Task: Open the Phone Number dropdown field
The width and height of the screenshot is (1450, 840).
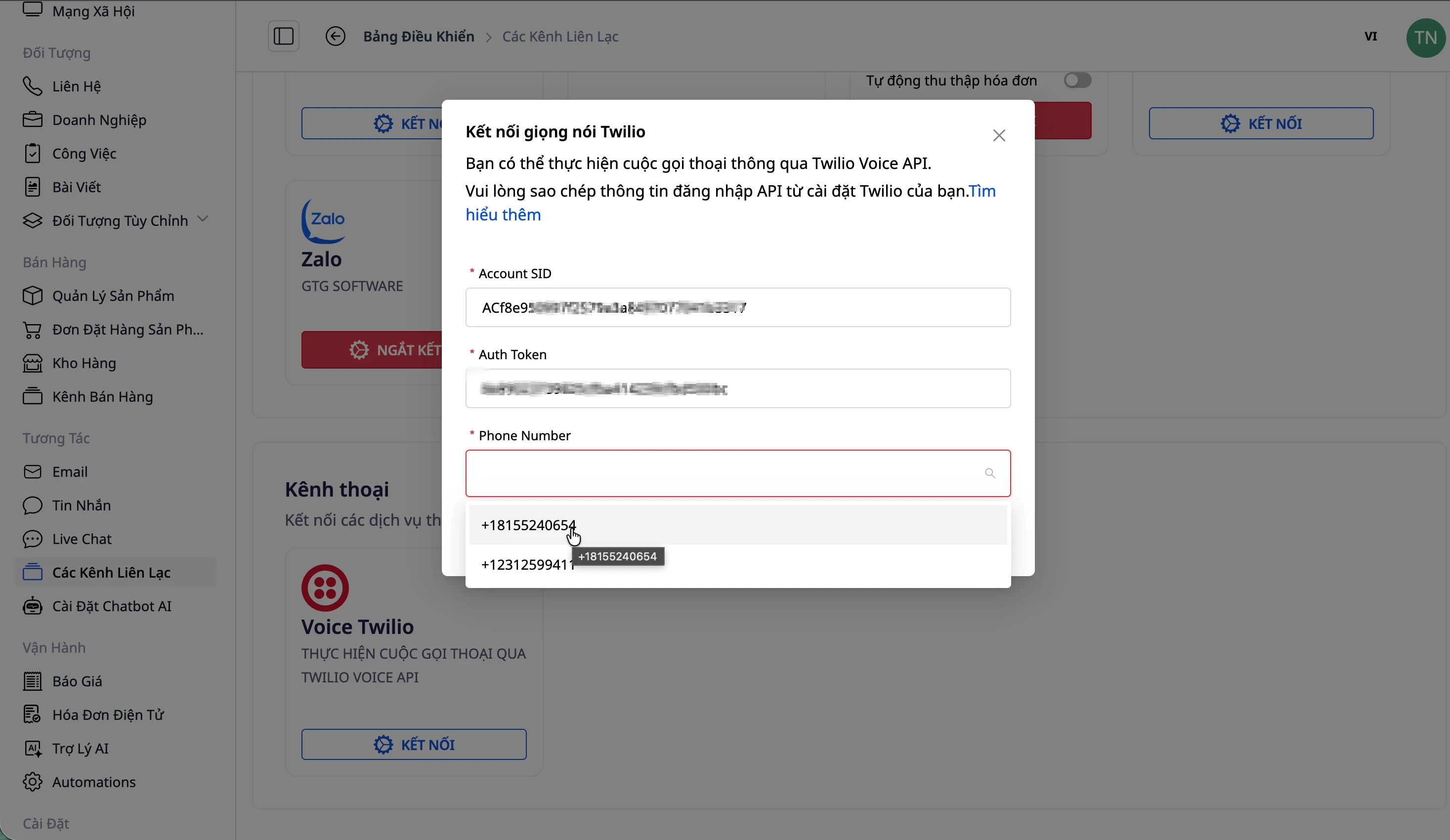Action: point(725,473)
